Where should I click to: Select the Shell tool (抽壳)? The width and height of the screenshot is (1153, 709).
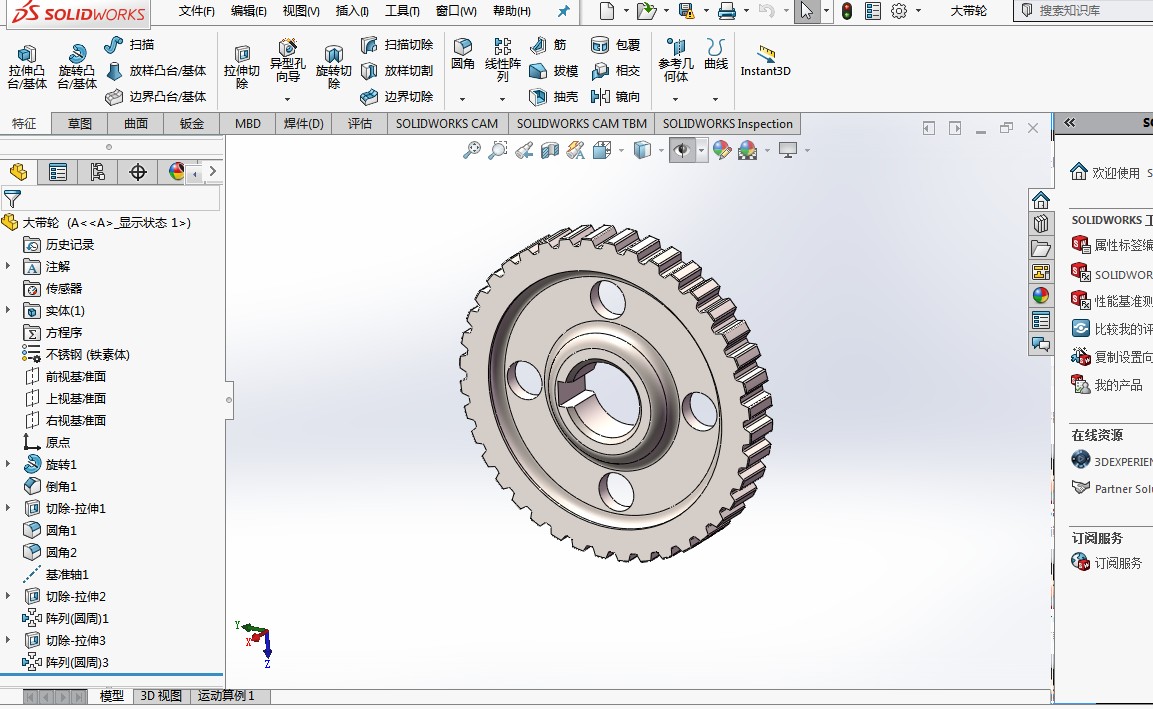coord(554,96)
